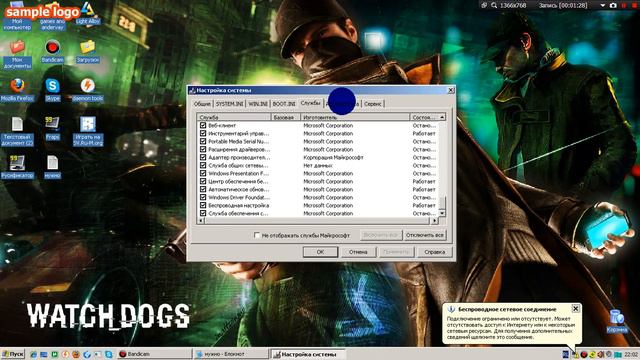Click the Bandicam screenshot camera icon
The height and width of the screenshot is (360, 640).
point(613,5)
